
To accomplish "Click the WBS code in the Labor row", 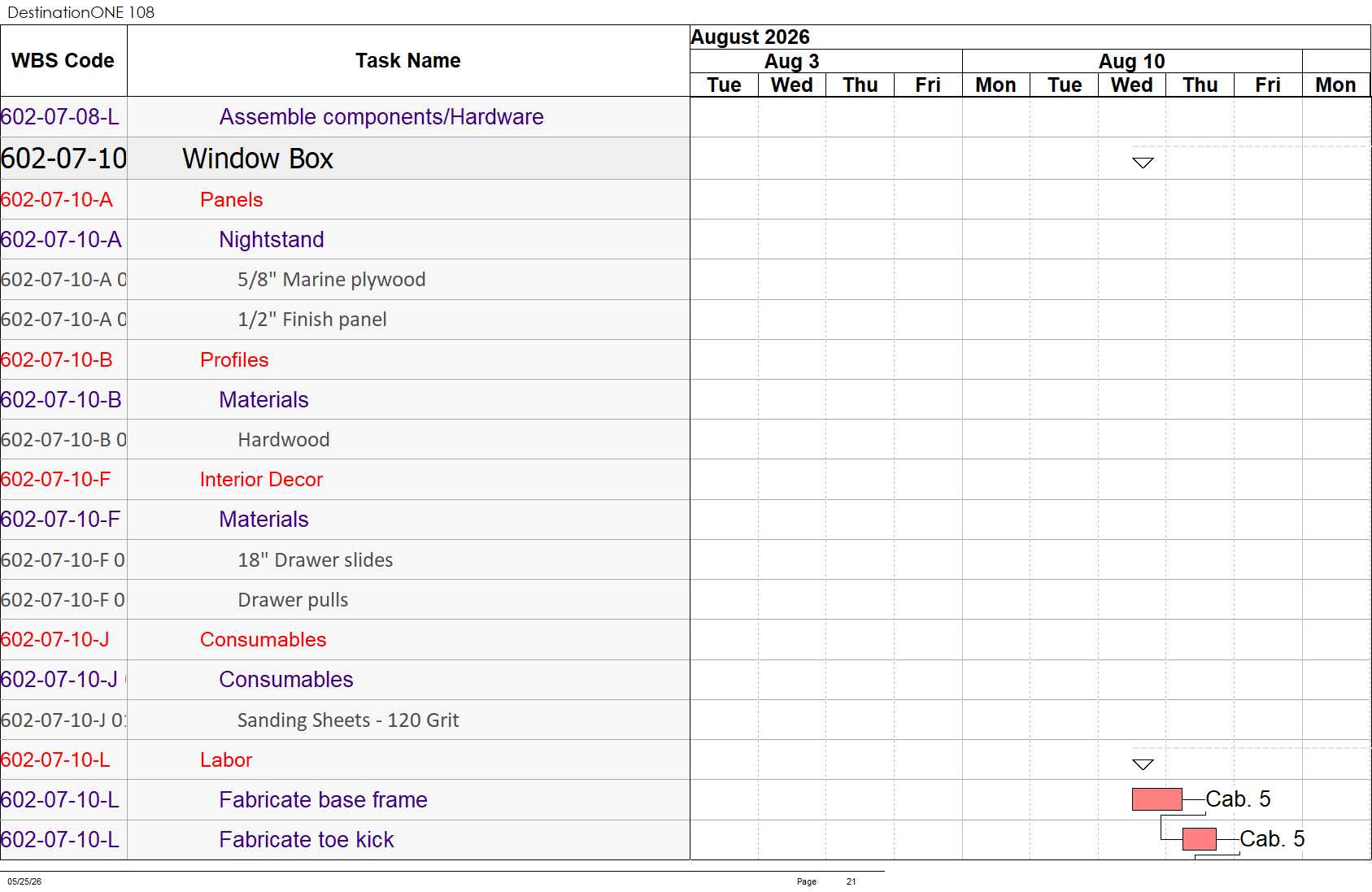I will [55, 760].
